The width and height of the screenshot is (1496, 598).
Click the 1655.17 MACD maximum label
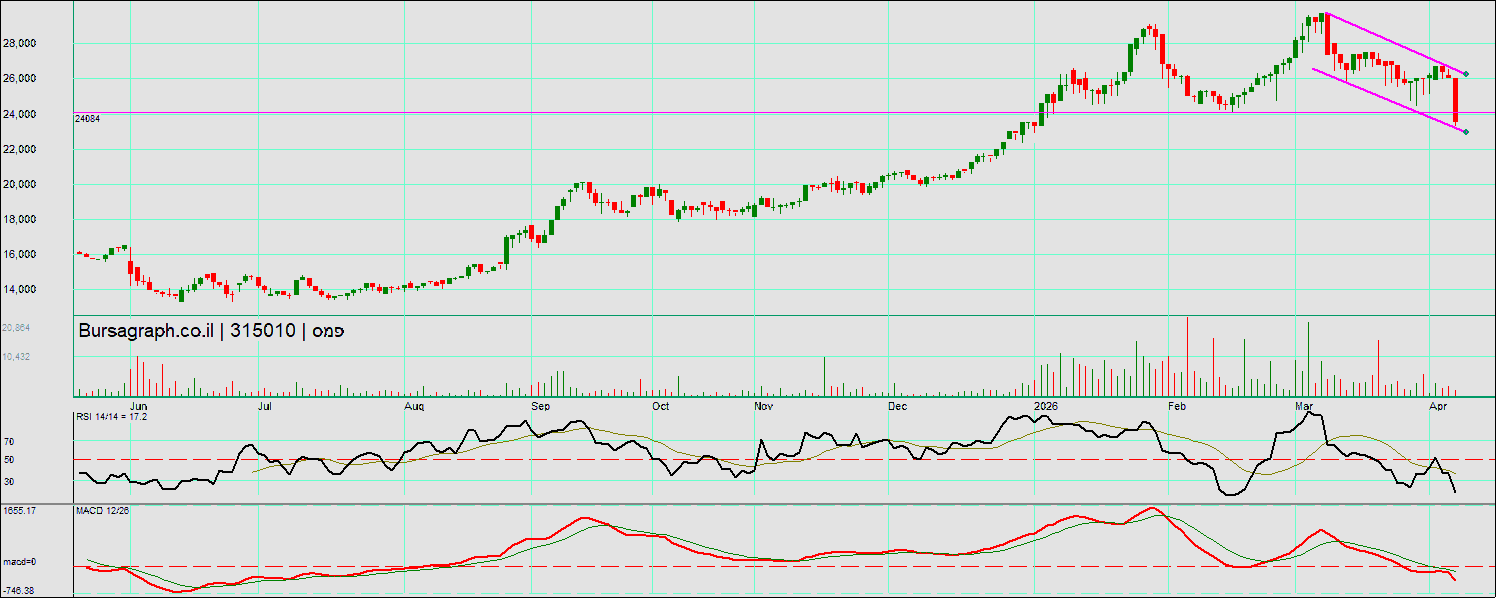(x=19, y=511)
